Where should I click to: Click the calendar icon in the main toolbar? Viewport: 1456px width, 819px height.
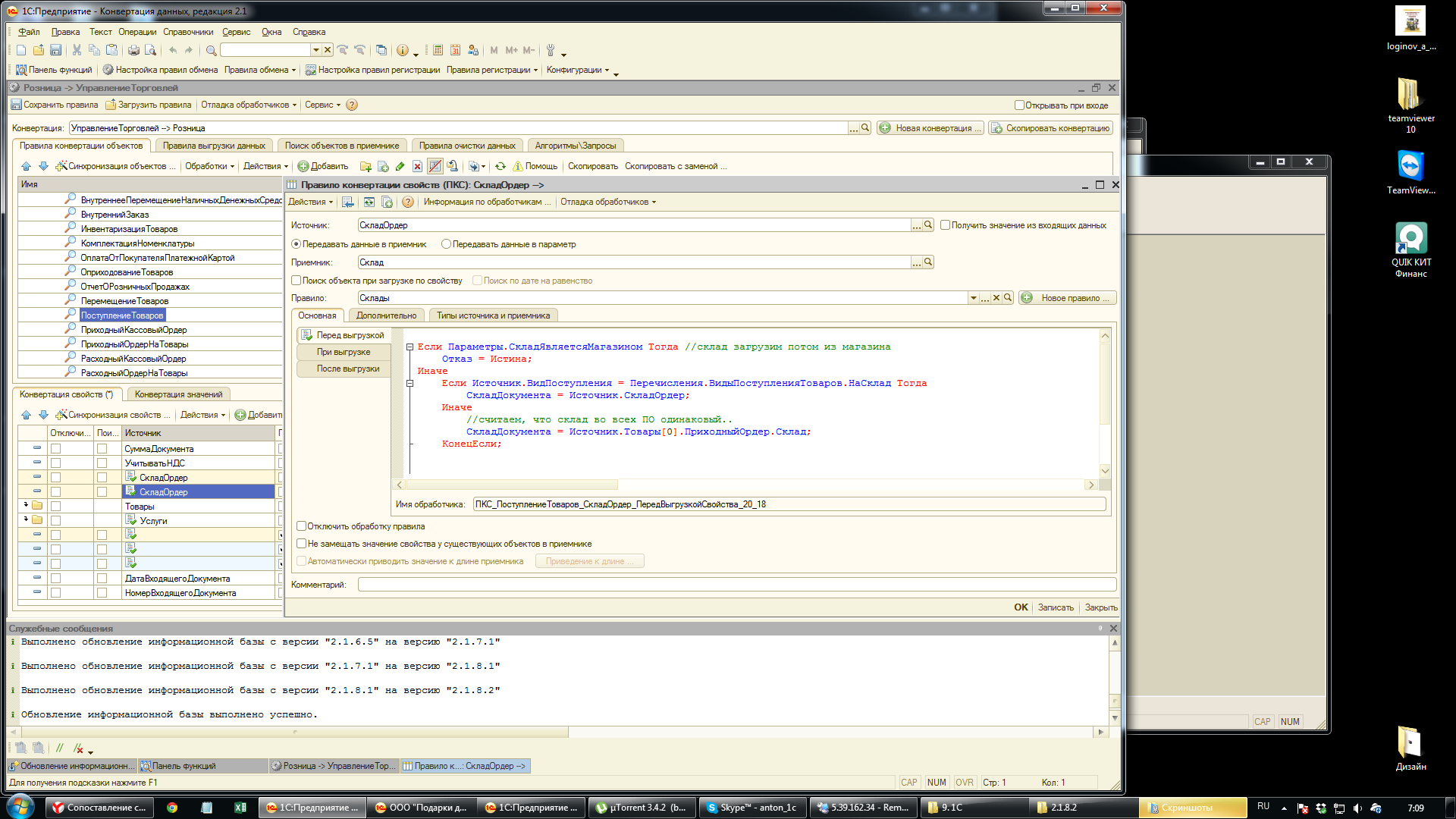[x=455, y=50]
